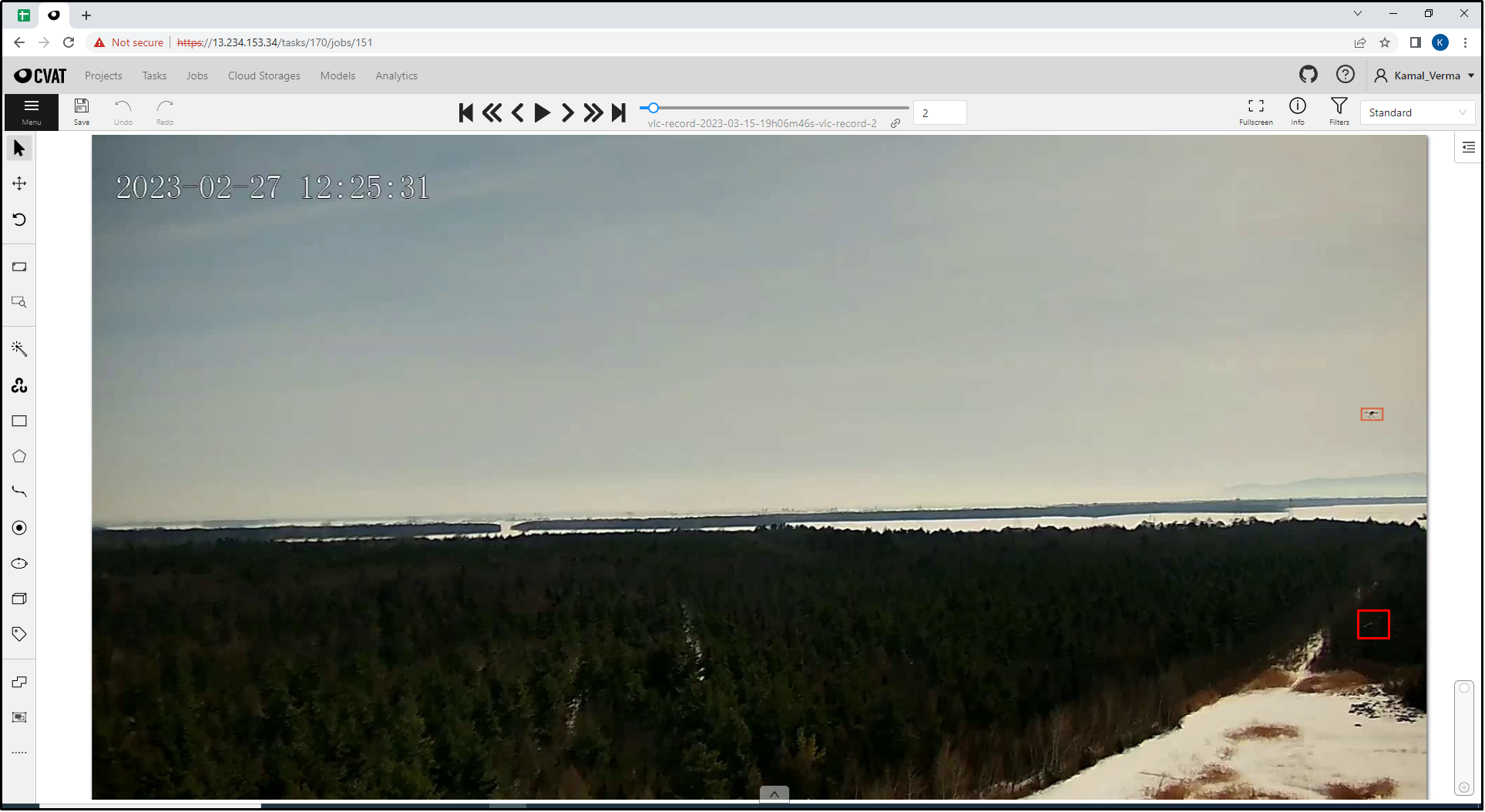The height and width of the screenshot is (812, 1485).
Task: Select the draw rectangle tool
Action: point(19,421)
